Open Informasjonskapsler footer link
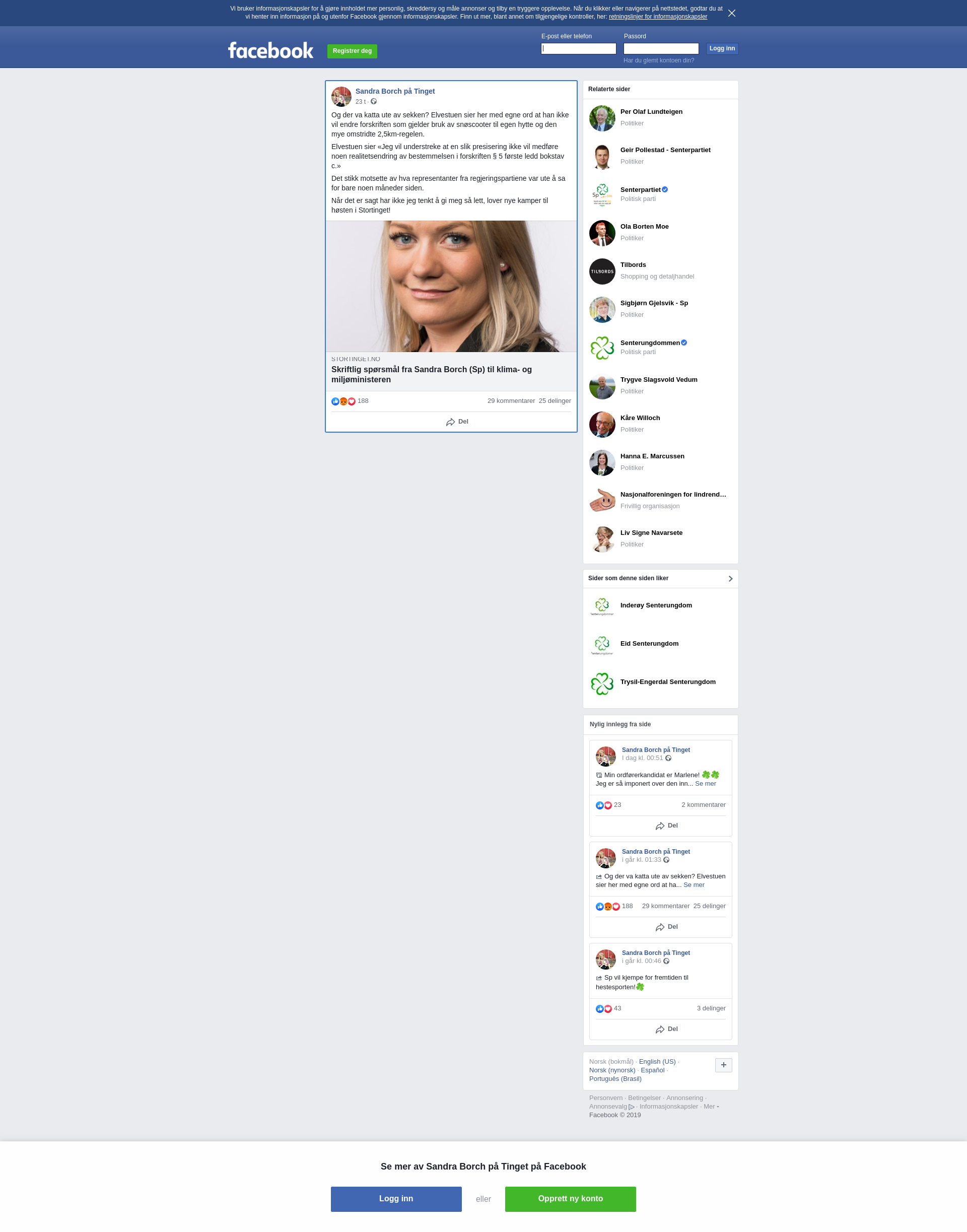This screenshot has width=967, height=1232. coord(669,1106)
